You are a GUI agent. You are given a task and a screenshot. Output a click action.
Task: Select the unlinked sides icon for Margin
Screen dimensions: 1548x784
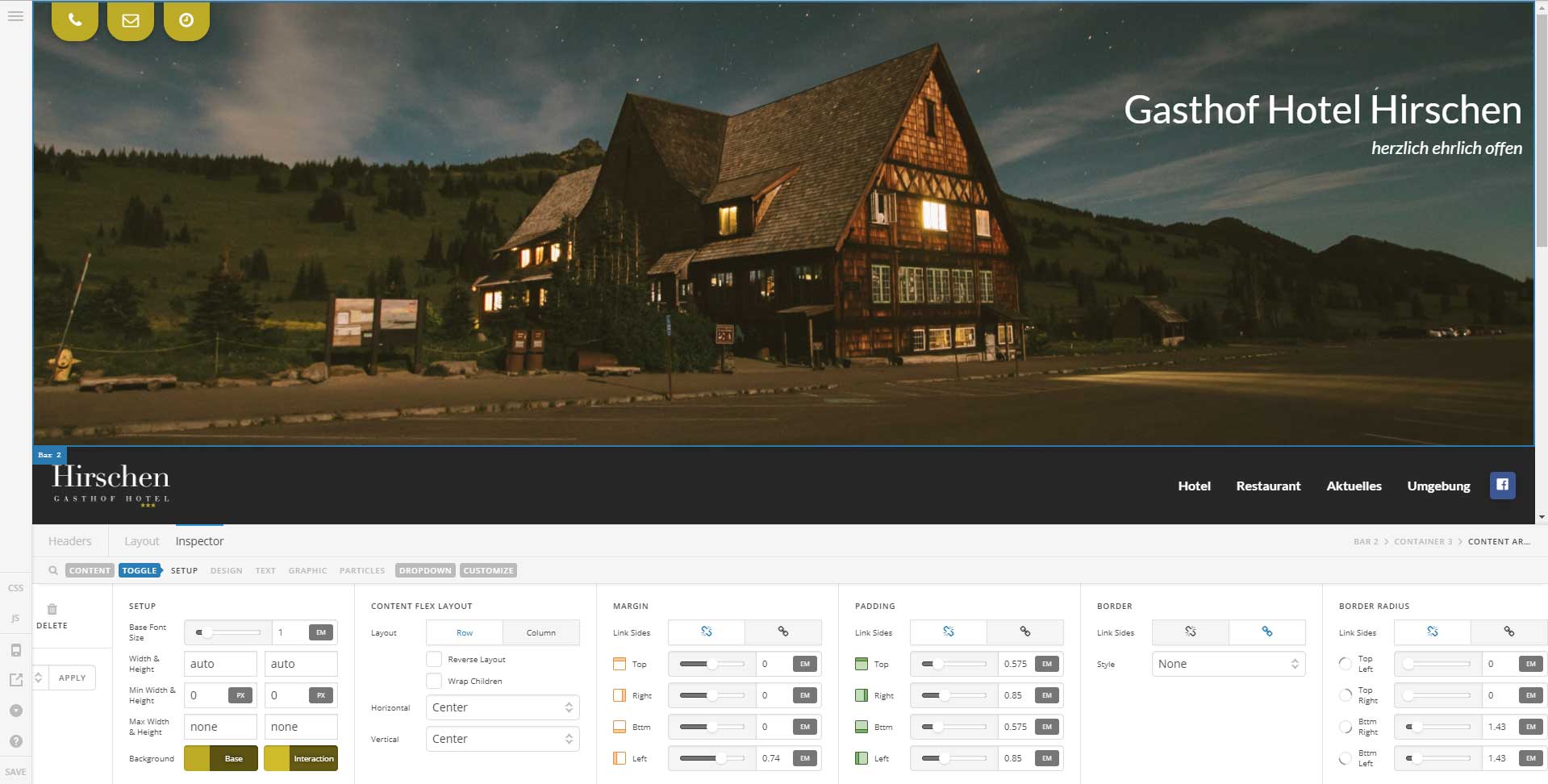706,632
